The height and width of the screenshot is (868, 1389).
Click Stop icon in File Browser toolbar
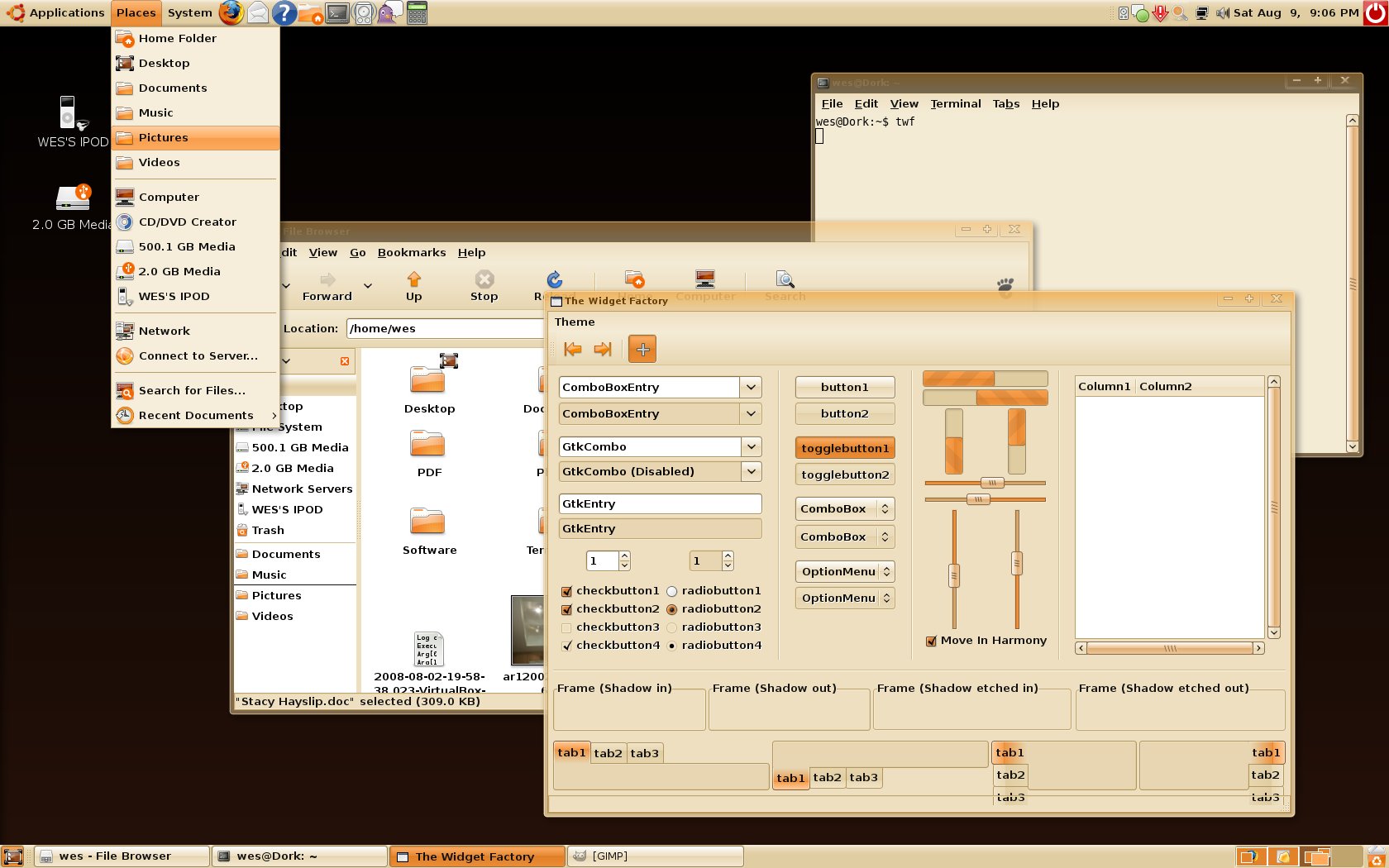point(484,286)
